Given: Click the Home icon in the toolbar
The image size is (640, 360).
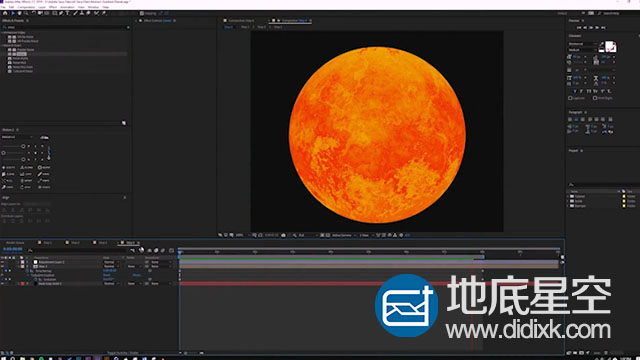Looking at the screenshot, I should coord(5,13).
